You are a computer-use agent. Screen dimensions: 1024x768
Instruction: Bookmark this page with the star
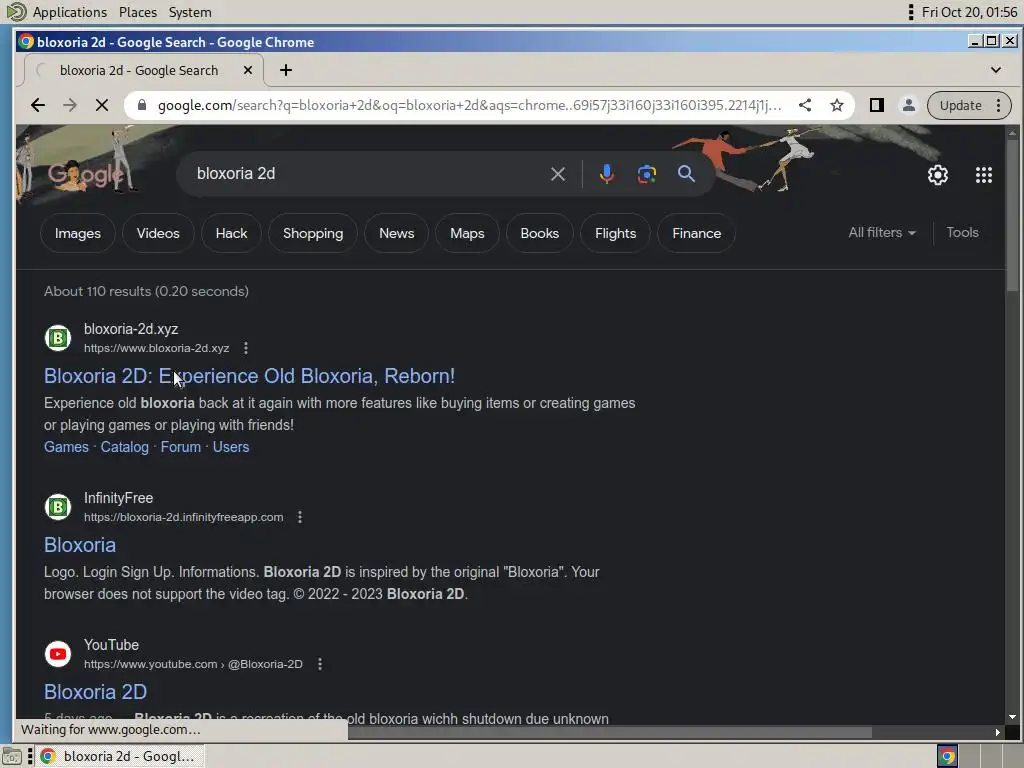coord(837,105)
